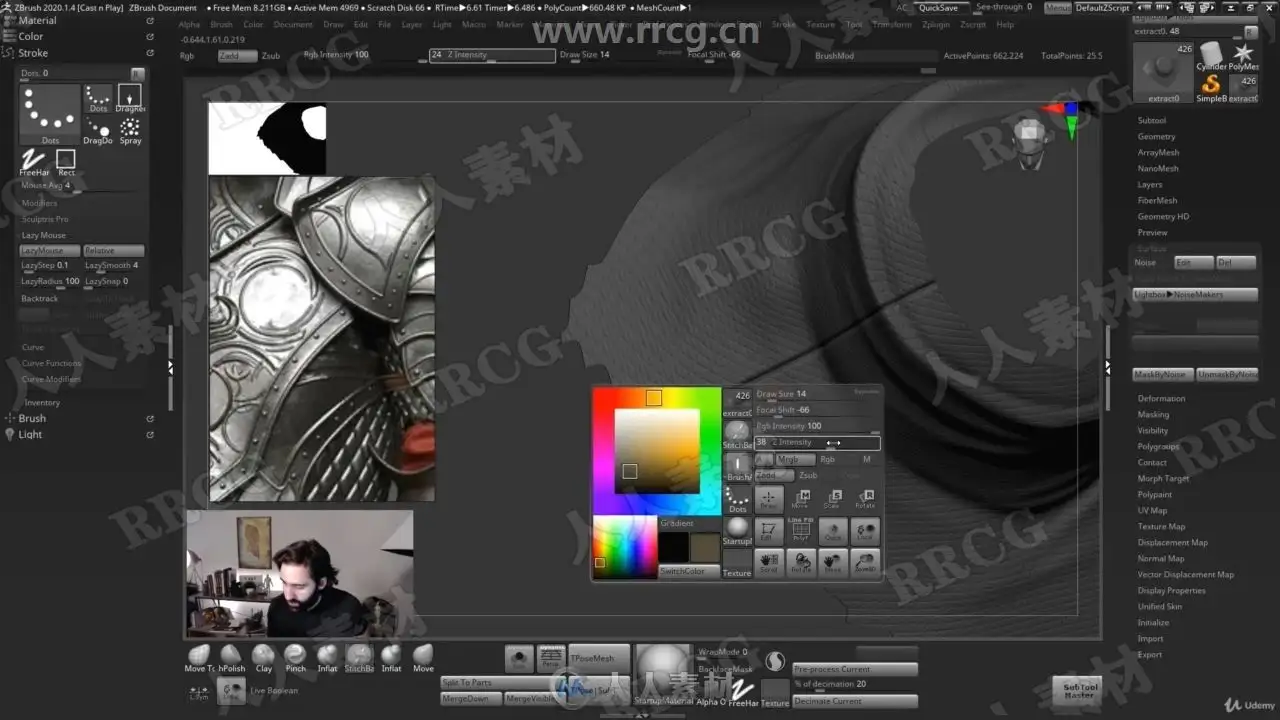The image size is (1280, 720).
Task: Expand the Polygroups subpalette
Action: coord(1158,446)
